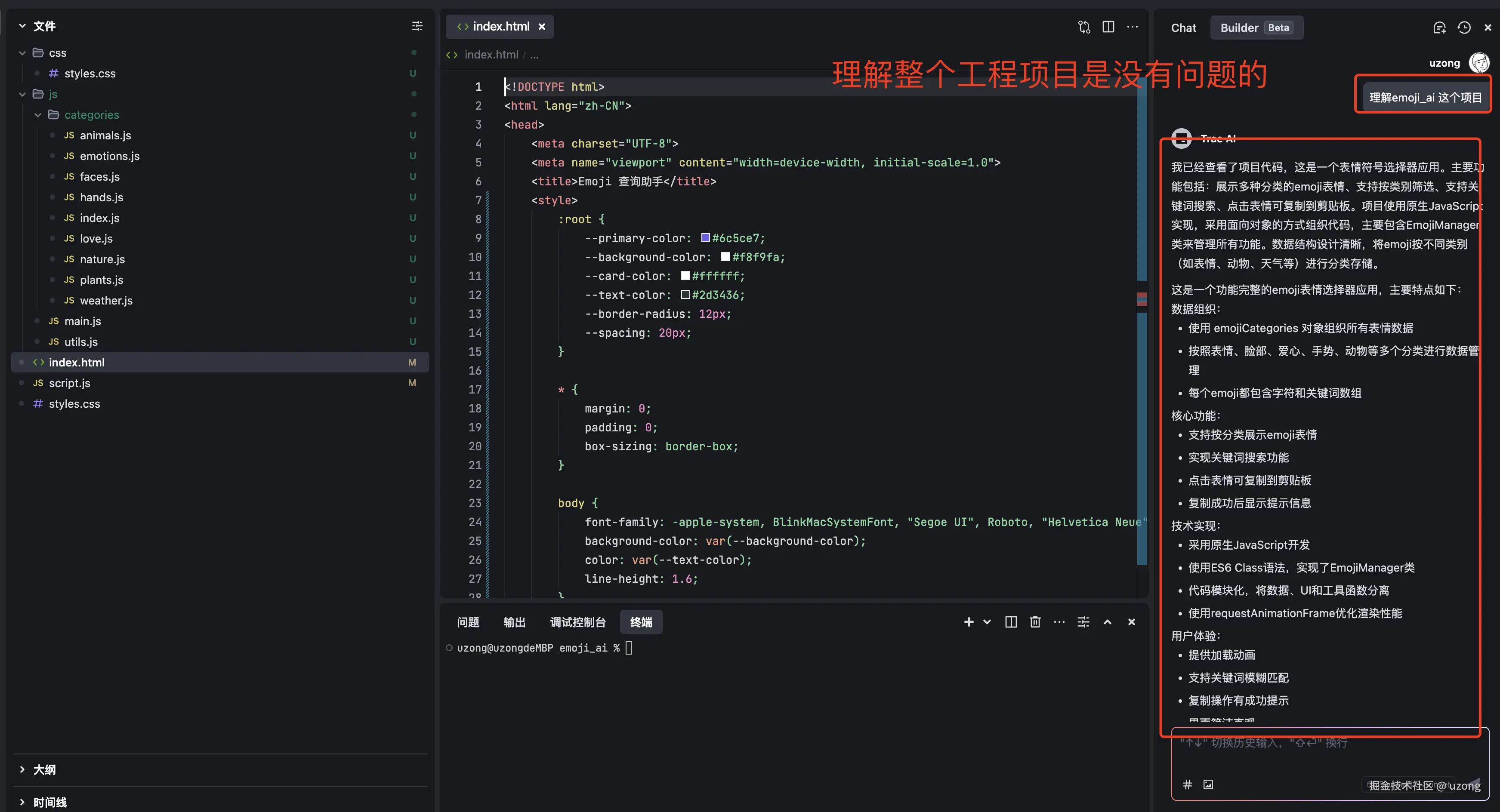Kill terminal with trash icon
Viewport: 1500px width, 812px height.
[x=1035, y=622]
